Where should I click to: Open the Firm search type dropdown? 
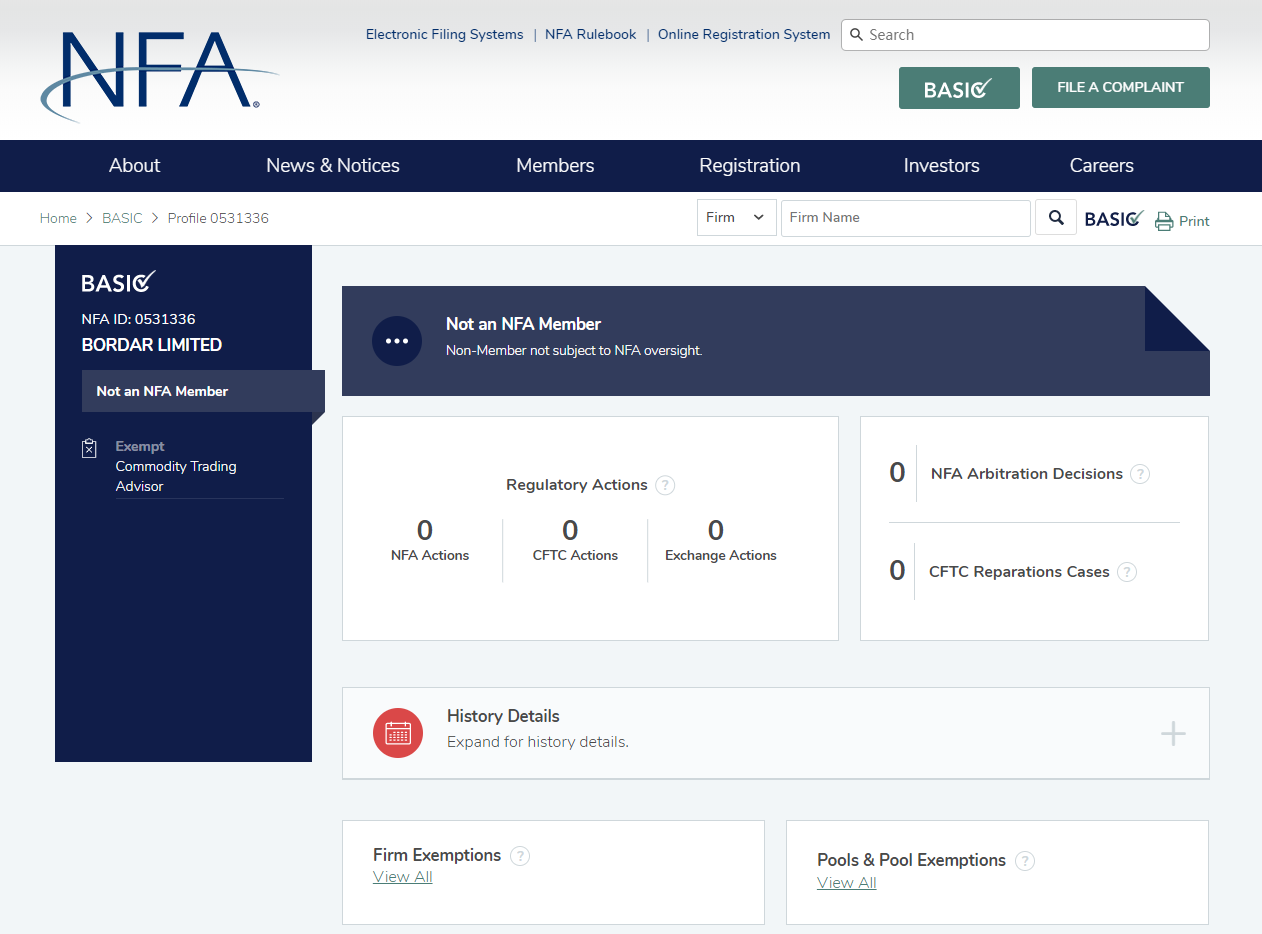click(x=737, y=217)
